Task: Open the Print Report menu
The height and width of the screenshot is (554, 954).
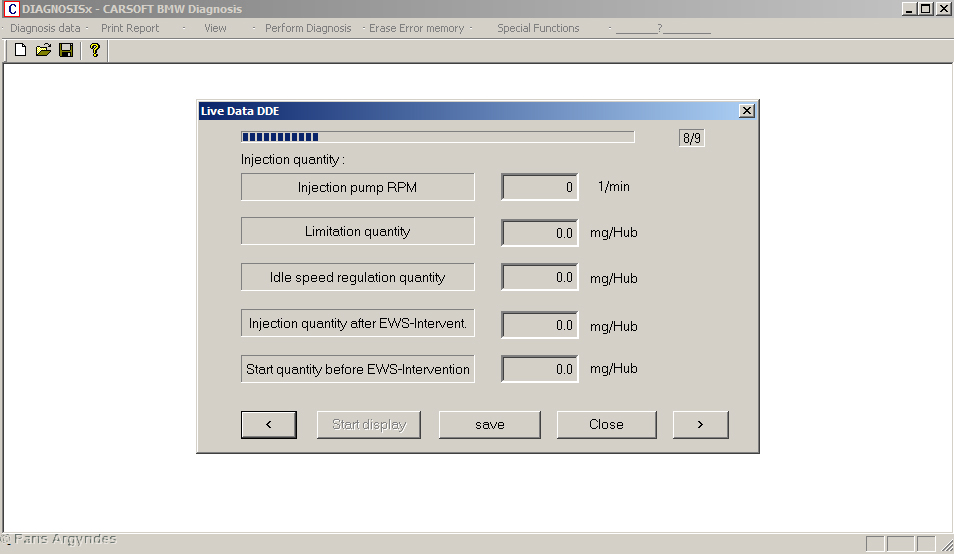Action: 130,28
